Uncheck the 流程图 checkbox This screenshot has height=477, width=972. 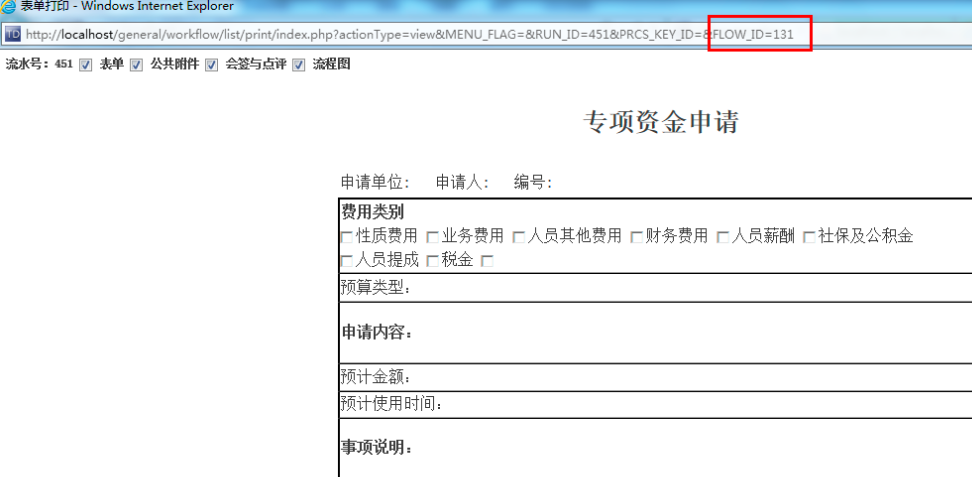299,65
